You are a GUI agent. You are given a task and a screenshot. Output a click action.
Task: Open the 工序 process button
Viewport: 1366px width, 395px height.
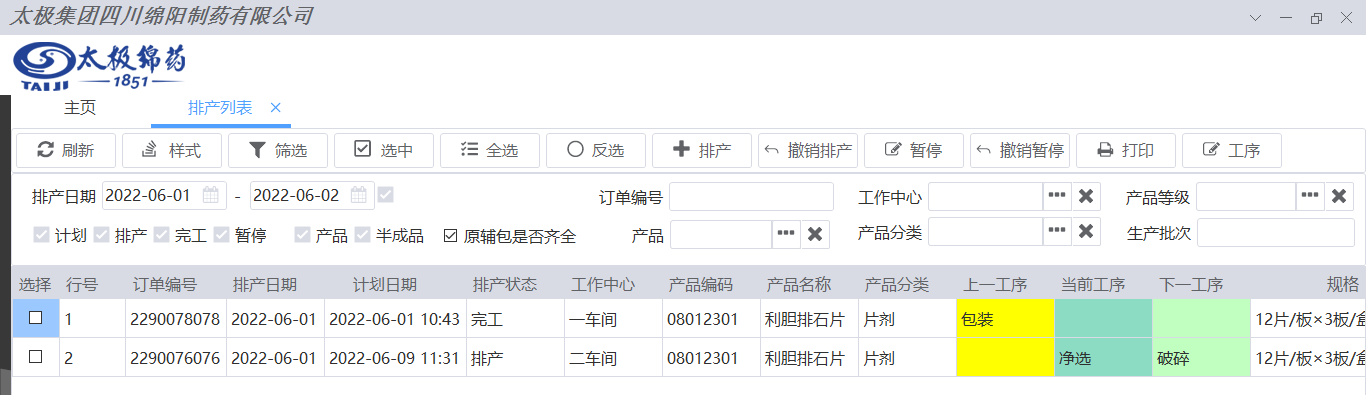(1232, 151)
